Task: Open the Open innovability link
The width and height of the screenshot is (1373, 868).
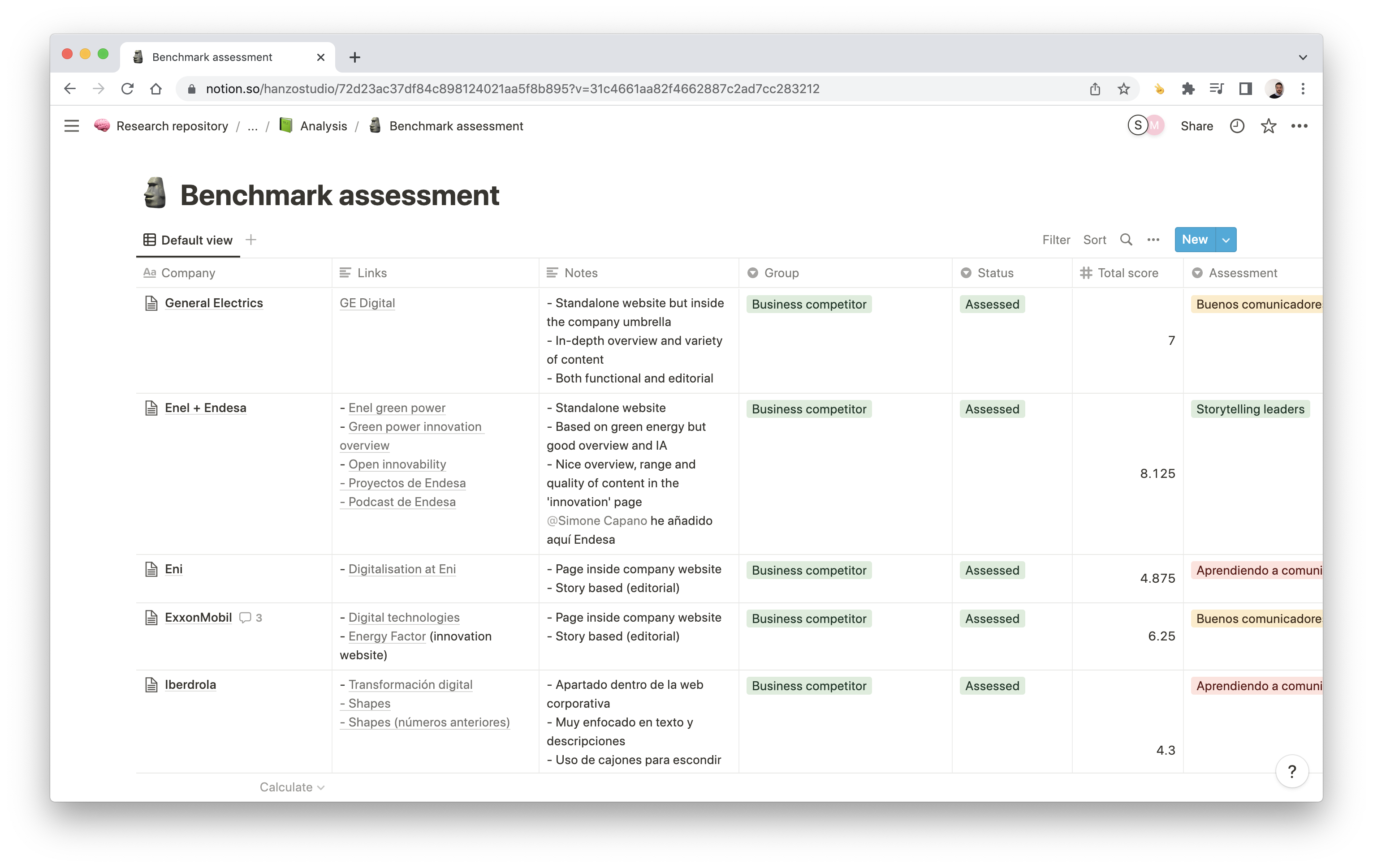Action: tap(397, 464)
